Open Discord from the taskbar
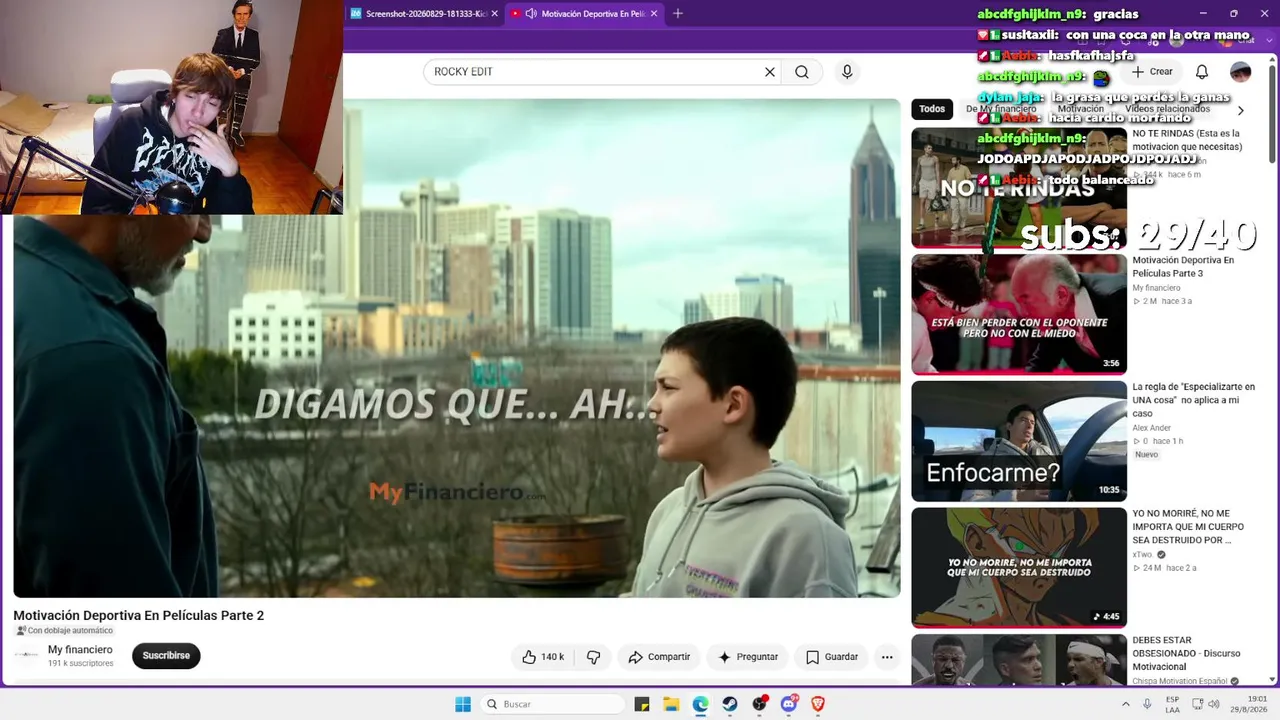The image size is (1280, 720). tap(789, 704)
